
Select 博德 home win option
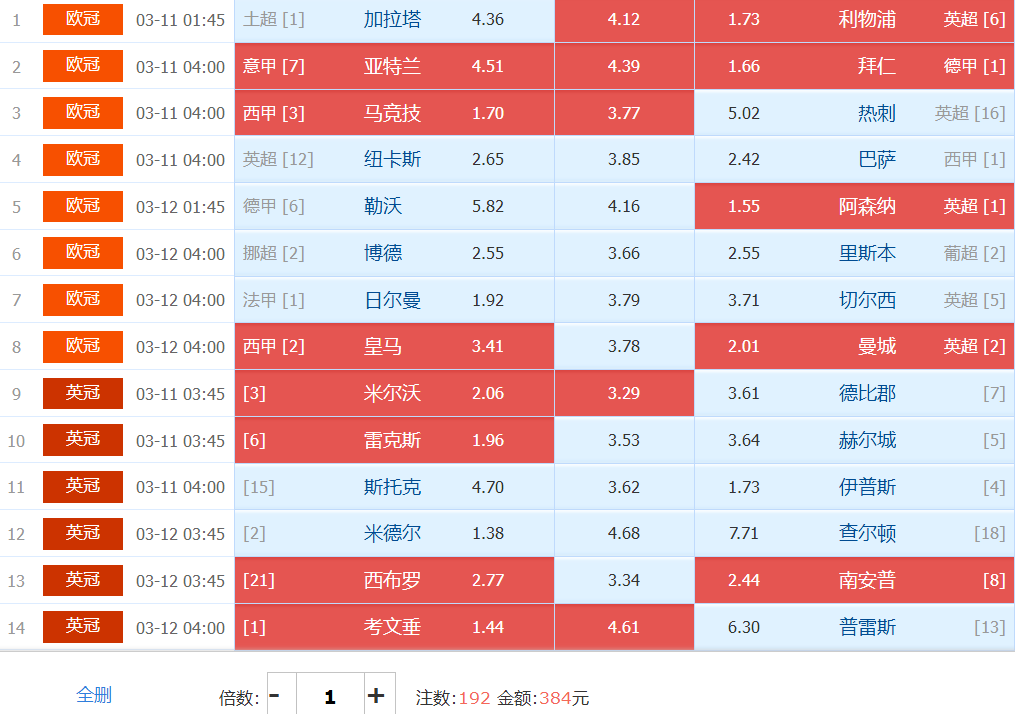click(x=394, y=253)
